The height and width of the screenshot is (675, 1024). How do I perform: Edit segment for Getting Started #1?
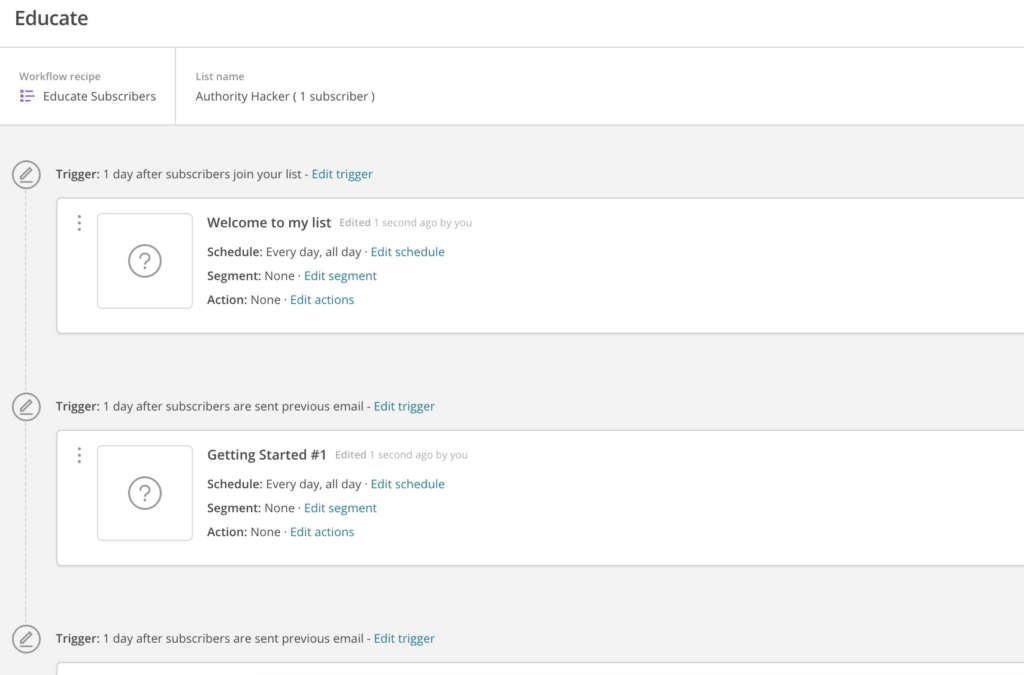(x=340, y=508)
